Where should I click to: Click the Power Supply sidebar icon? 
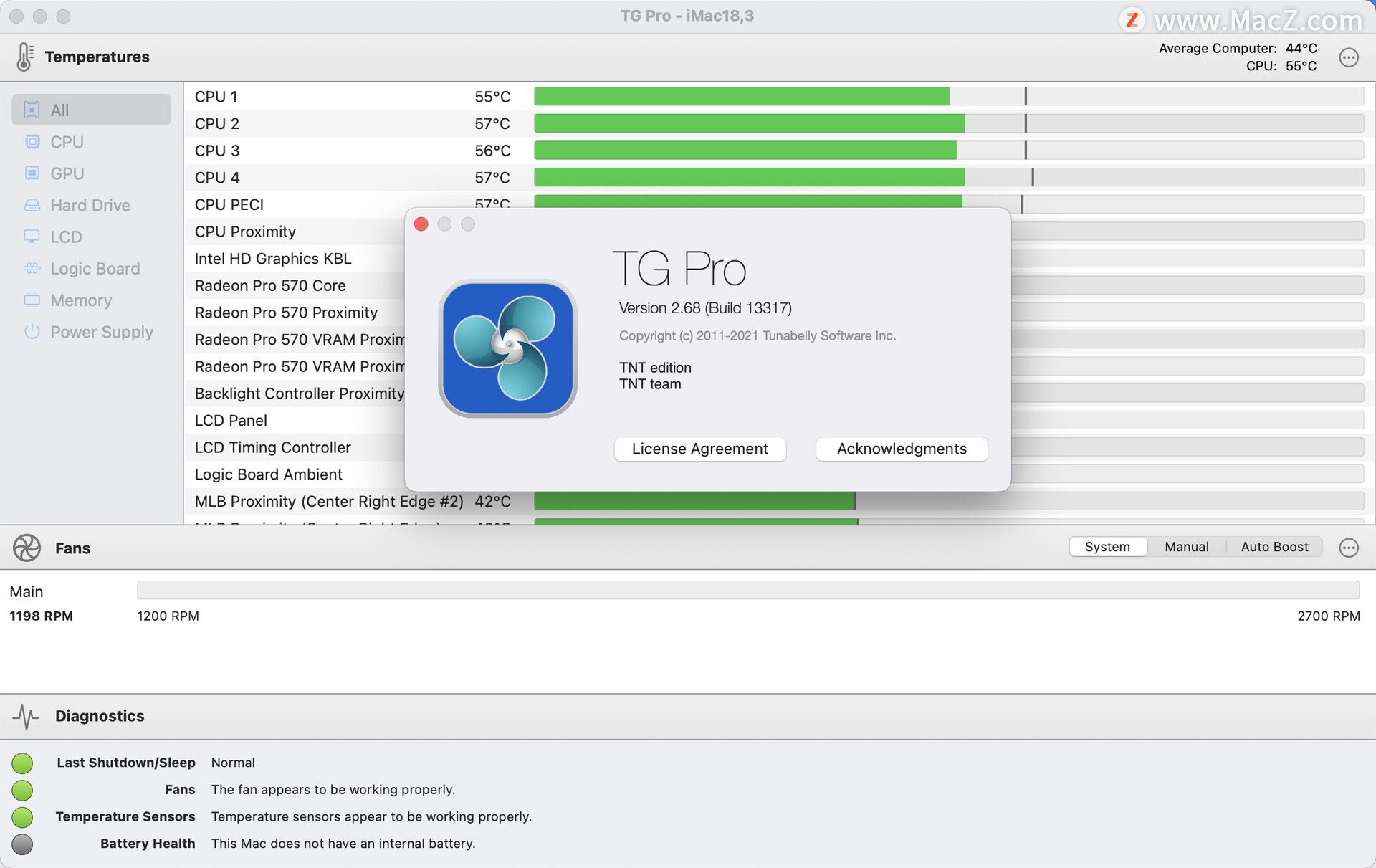click(32, 332)
